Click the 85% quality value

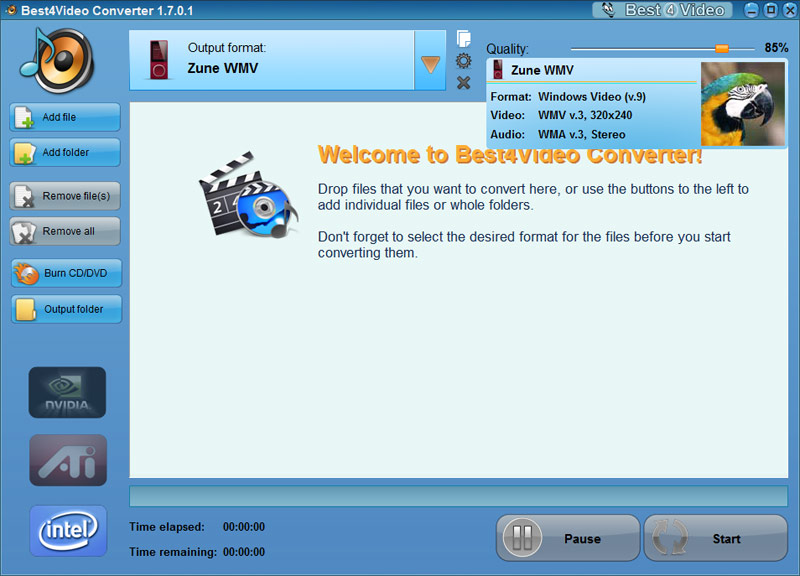tap(776, 48)
